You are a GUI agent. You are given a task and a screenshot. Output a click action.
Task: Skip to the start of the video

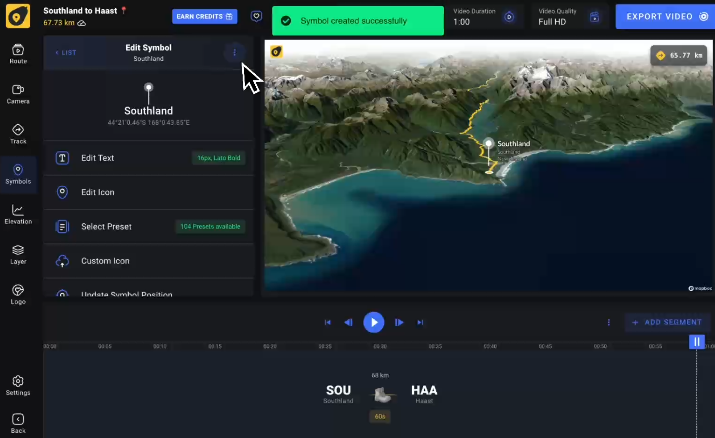tap(327, 322)
